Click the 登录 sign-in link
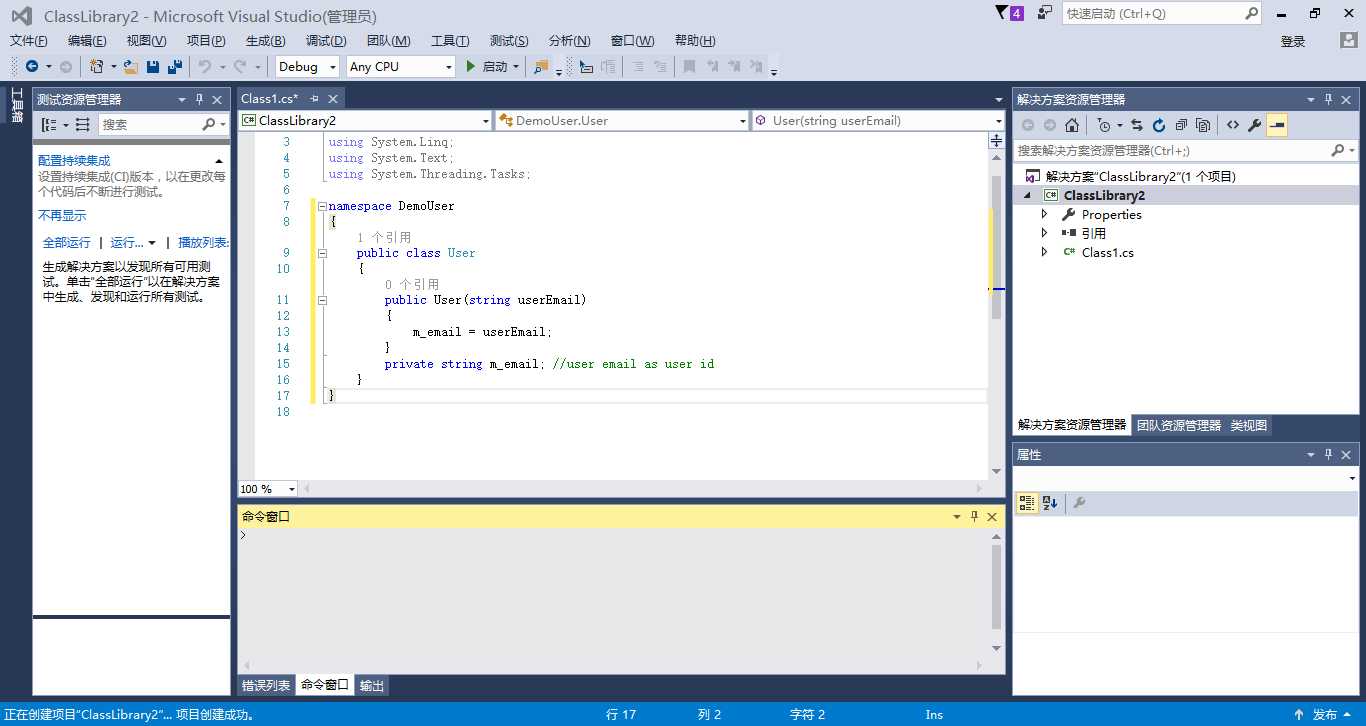Image resolution: width=1366 pixels, height=726 pixels. point(1293,41)
